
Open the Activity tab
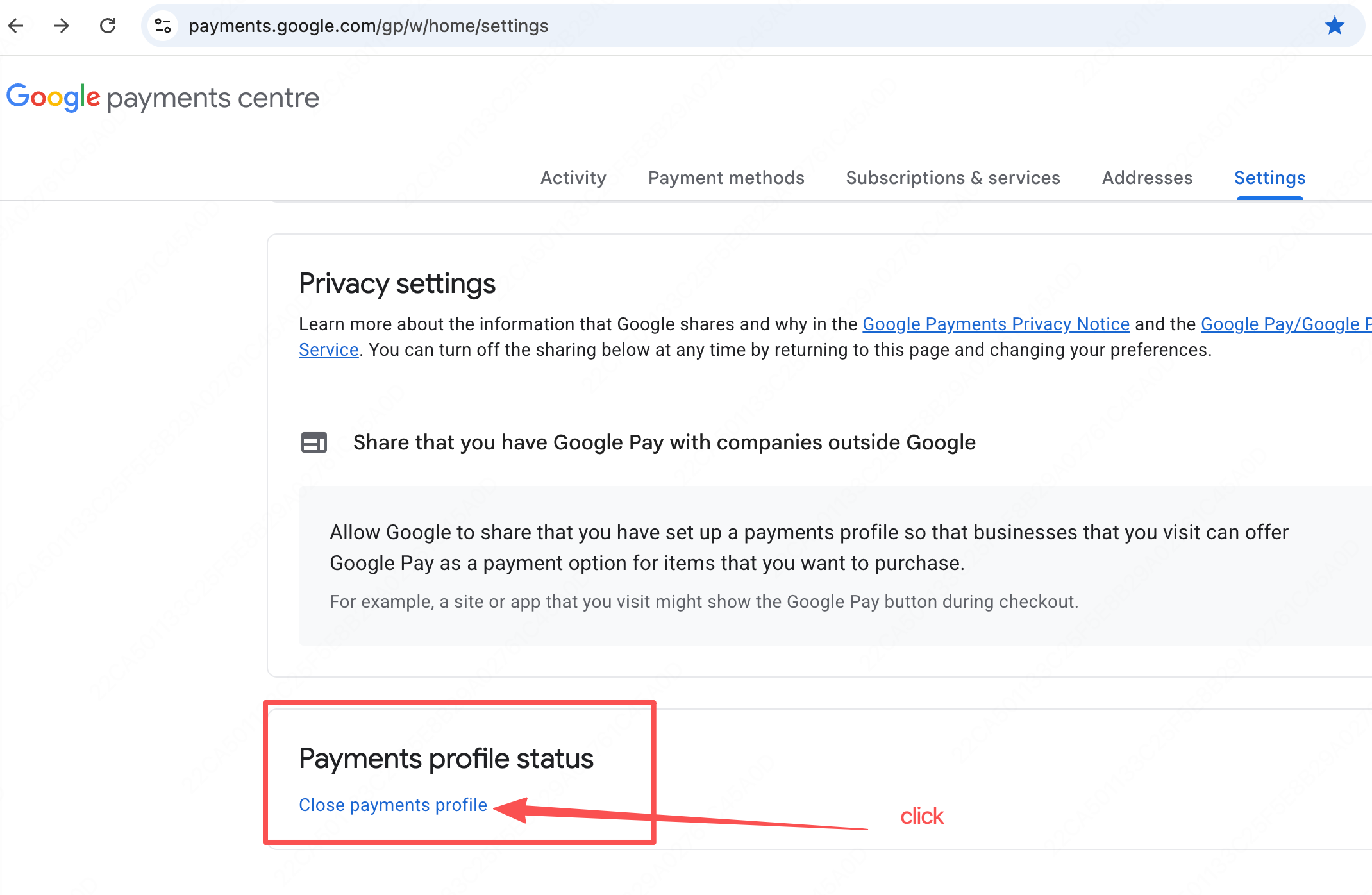pyautogui.click(x=573, y=178)
